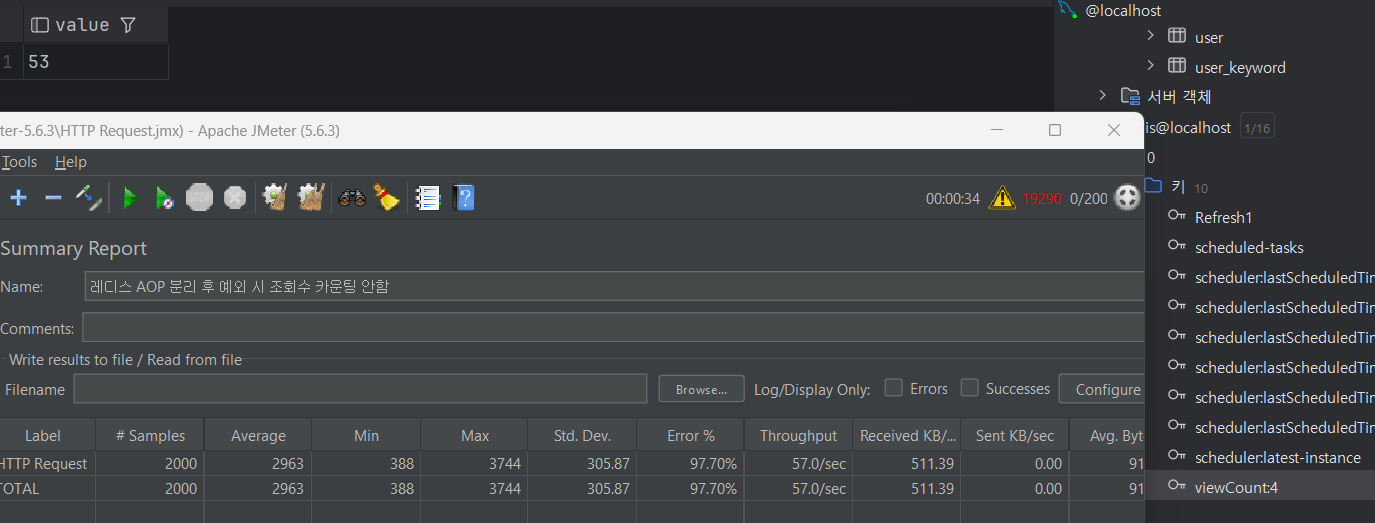The width and height of the screenshot is (1375, 523).
Task: Click the # Samples column header
Action: pos(150,435)
